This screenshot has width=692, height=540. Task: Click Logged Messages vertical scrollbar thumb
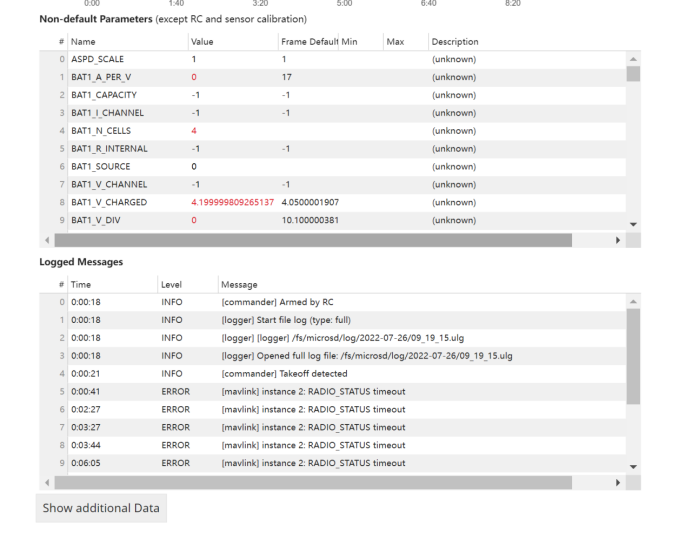tap(633, 356)
